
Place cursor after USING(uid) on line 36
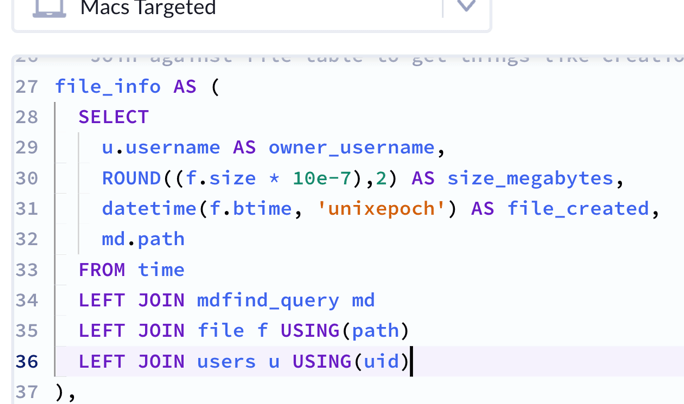(411, 361)
